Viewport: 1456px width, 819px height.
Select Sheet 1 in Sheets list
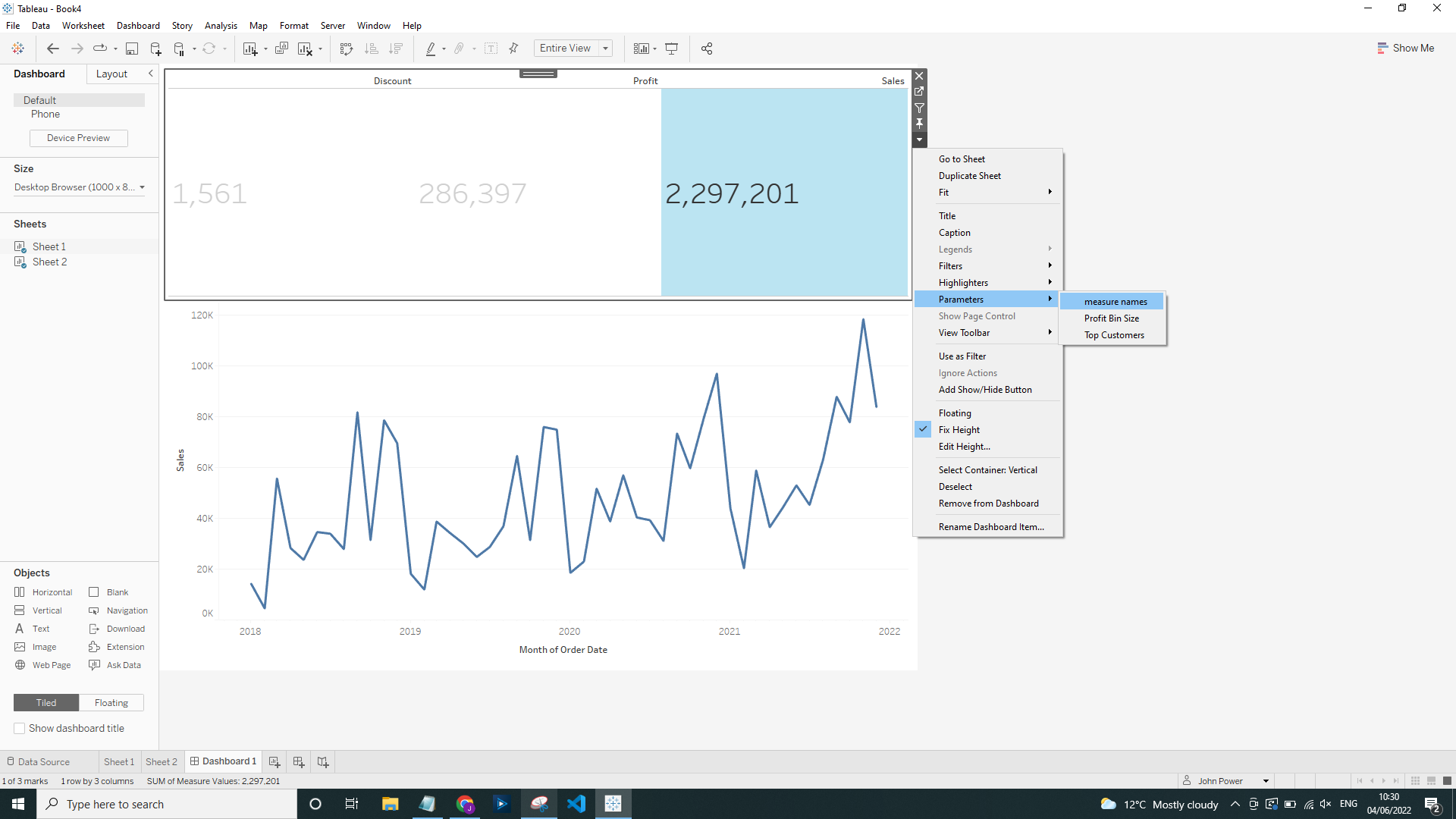coord(49,246)
